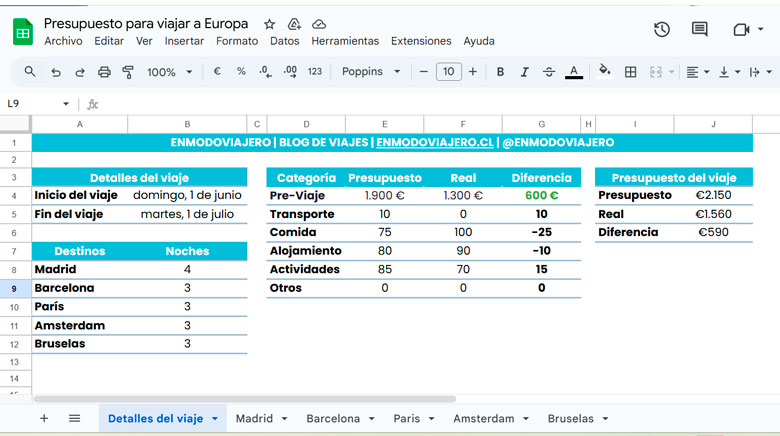Open version history clock icon
The width and height of the screenshot is (780, 436).
662,29
